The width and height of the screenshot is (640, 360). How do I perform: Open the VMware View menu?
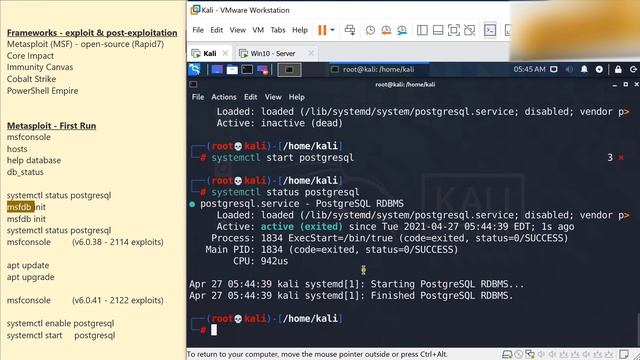(x=238, y=30)
